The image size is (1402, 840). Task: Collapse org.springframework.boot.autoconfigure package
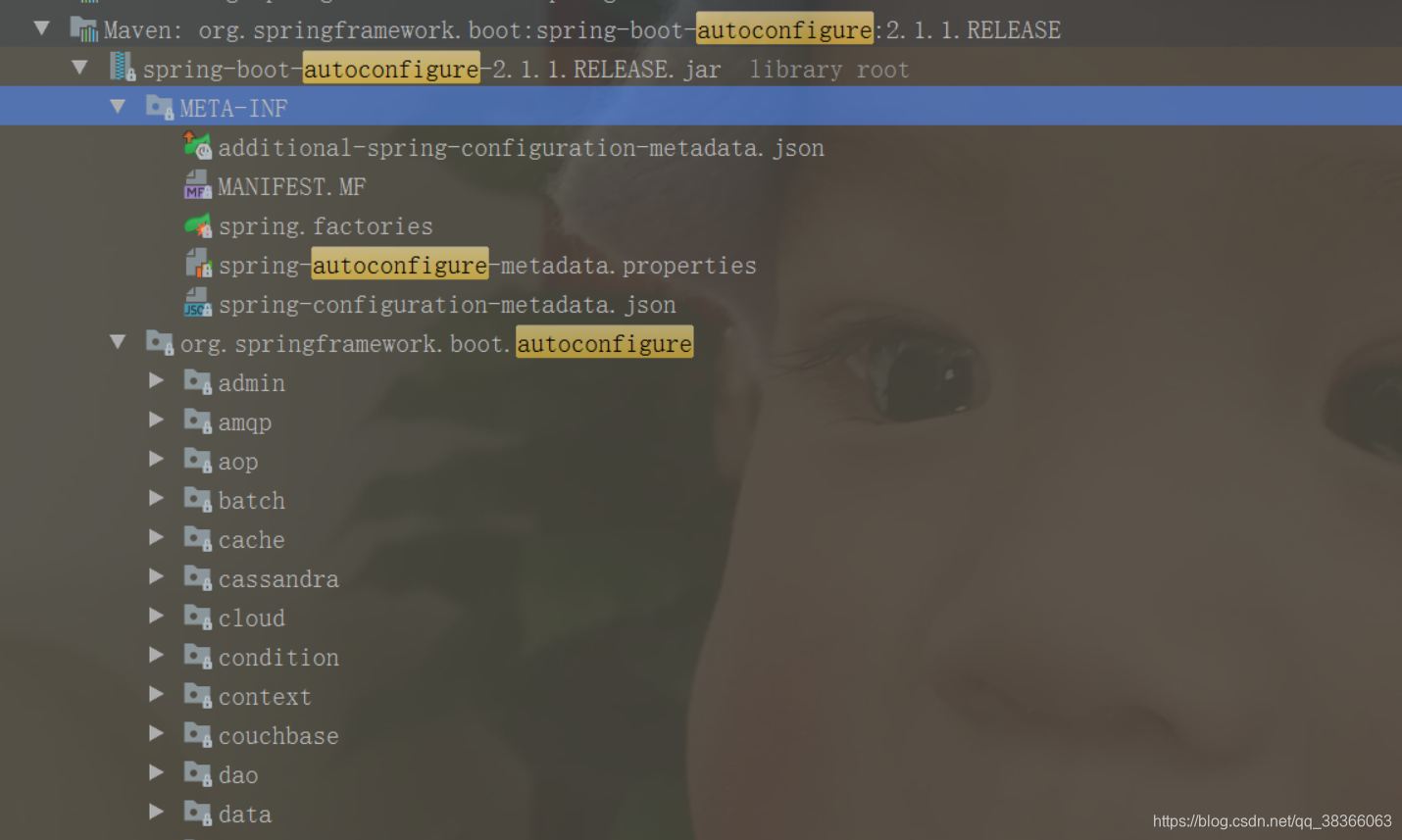118,341
